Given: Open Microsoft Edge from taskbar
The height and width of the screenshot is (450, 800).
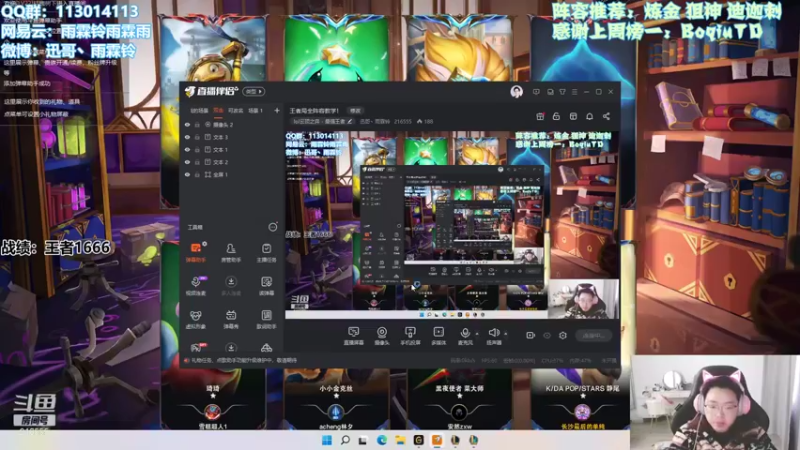Looking at the screenshot, I should (382, 440).
